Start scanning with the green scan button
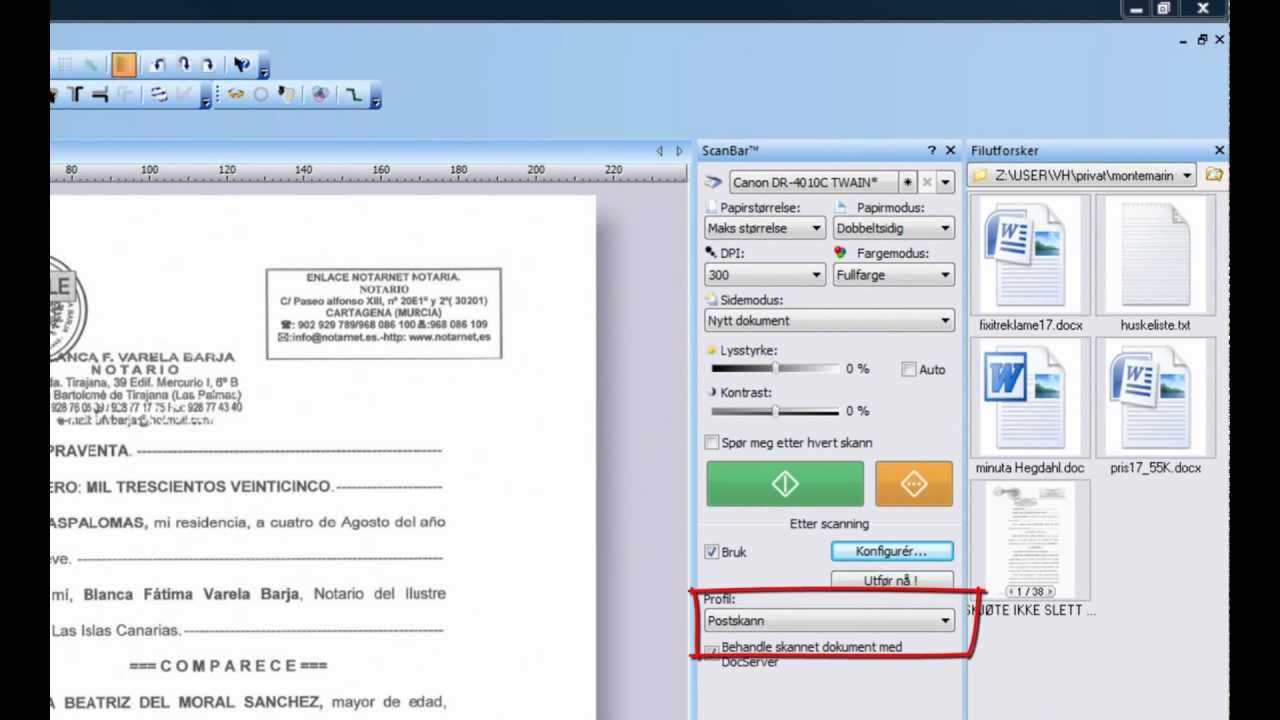Image resolution: width=1280 pixels, height=720 pixels. click(x=785, y=484)
